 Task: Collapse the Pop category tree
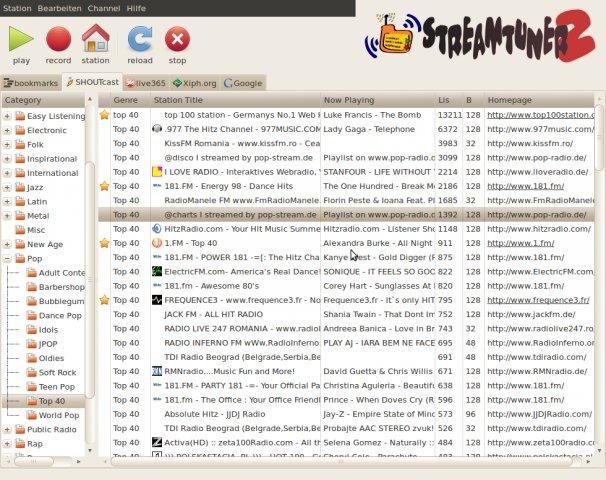[x=7, y=258]
